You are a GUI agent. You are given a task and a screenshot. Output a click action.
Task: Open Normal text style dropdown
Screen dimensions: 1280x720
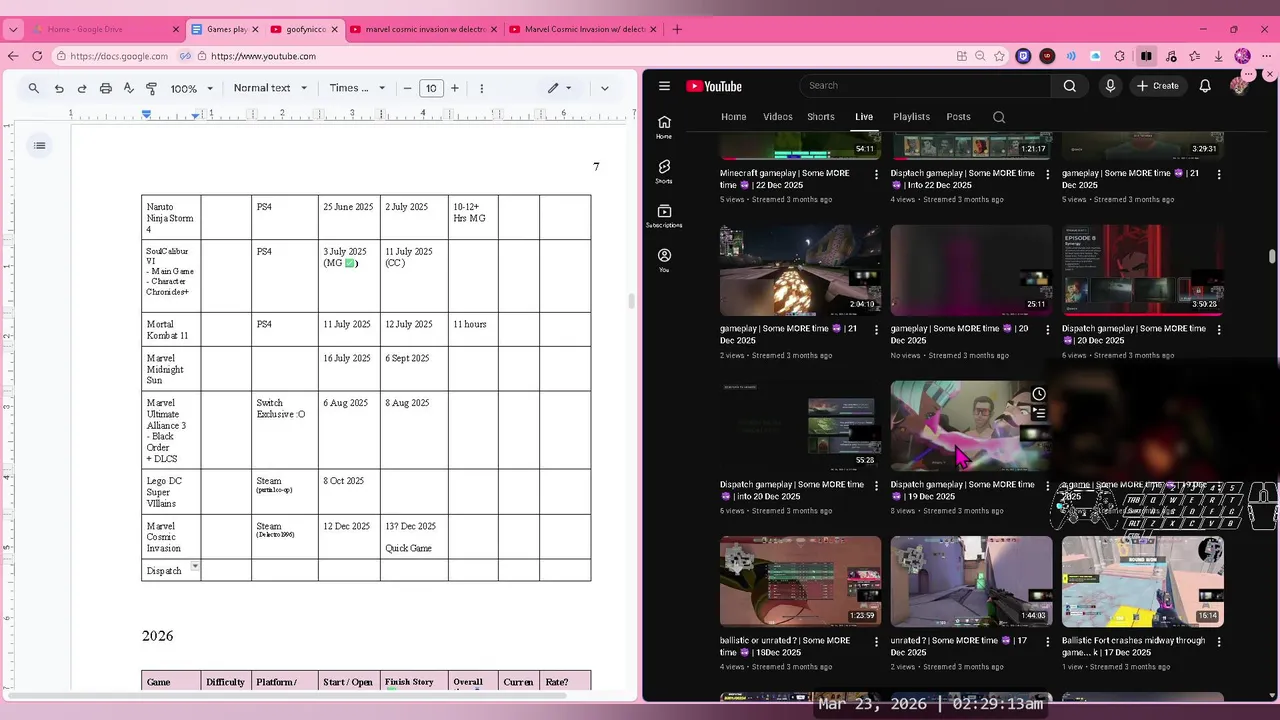pos(268,88)
